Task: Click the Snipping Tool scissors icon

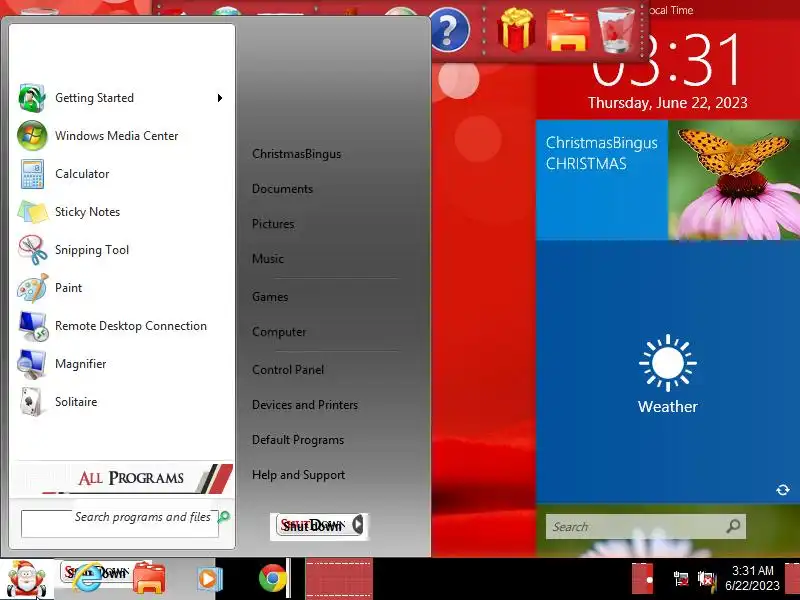Action: tap(32, 249)
